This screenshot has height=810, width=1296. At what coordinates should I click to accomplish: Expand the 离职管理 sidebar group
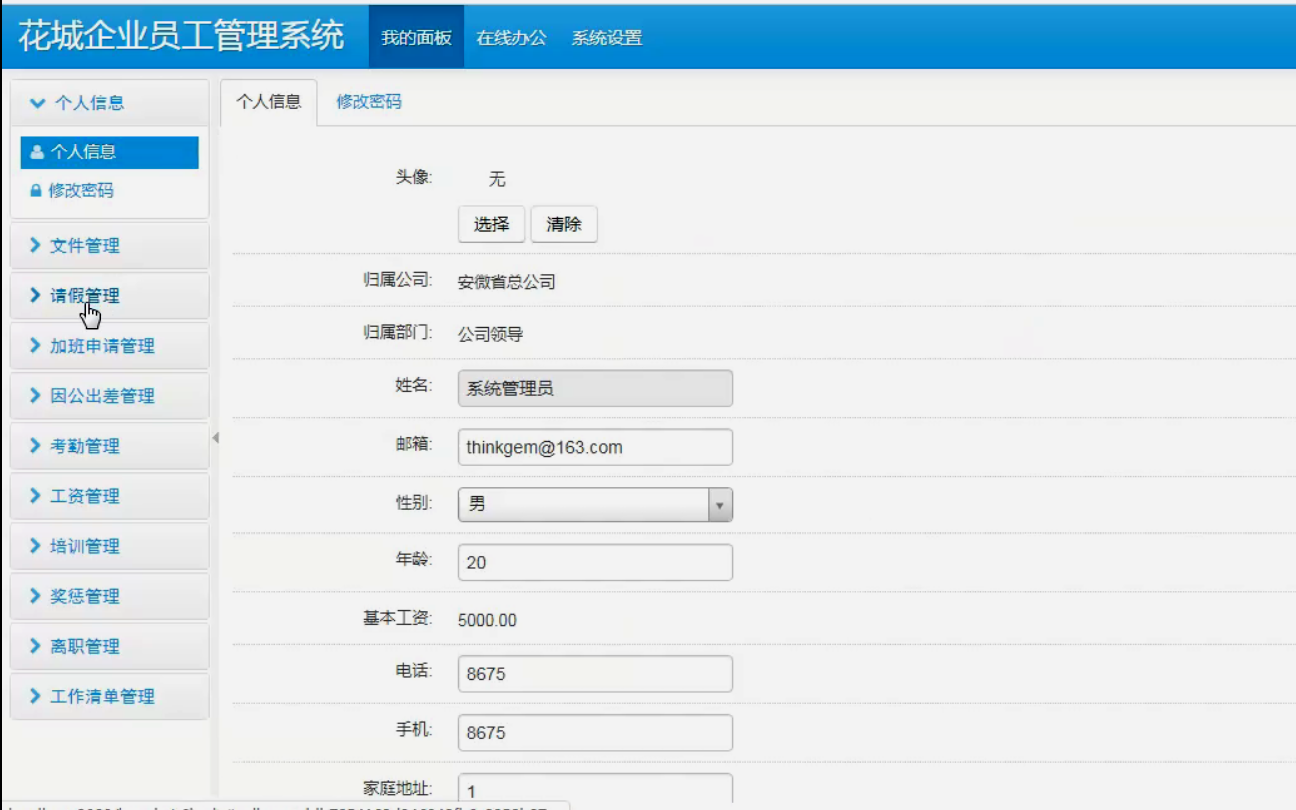click(x=110, y=646)
